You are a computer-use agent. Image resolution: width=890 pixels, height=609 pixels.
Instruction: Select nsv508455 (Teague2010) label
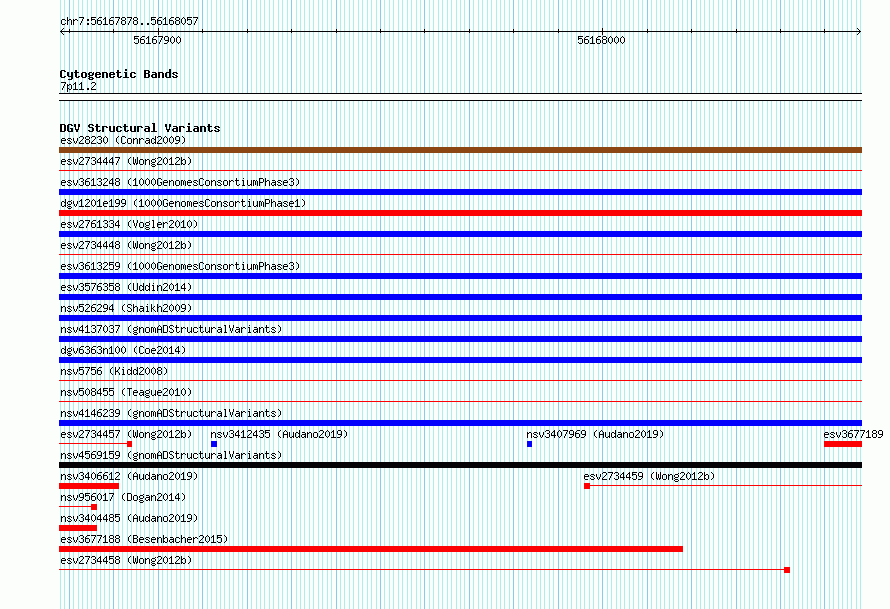pyautogui.click(x=126, y=392)
